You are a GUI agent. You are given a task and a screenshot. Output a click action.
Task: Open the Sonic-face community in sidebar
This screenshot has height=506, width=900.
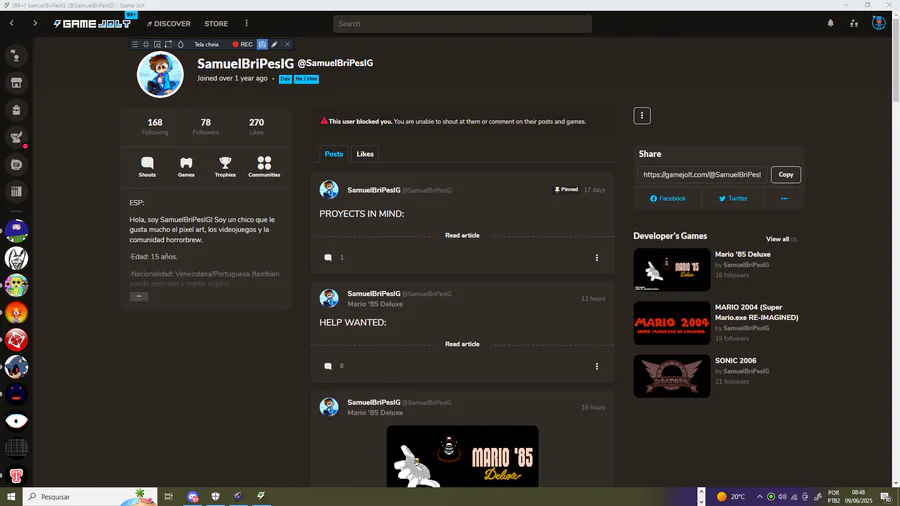(16, 367)
